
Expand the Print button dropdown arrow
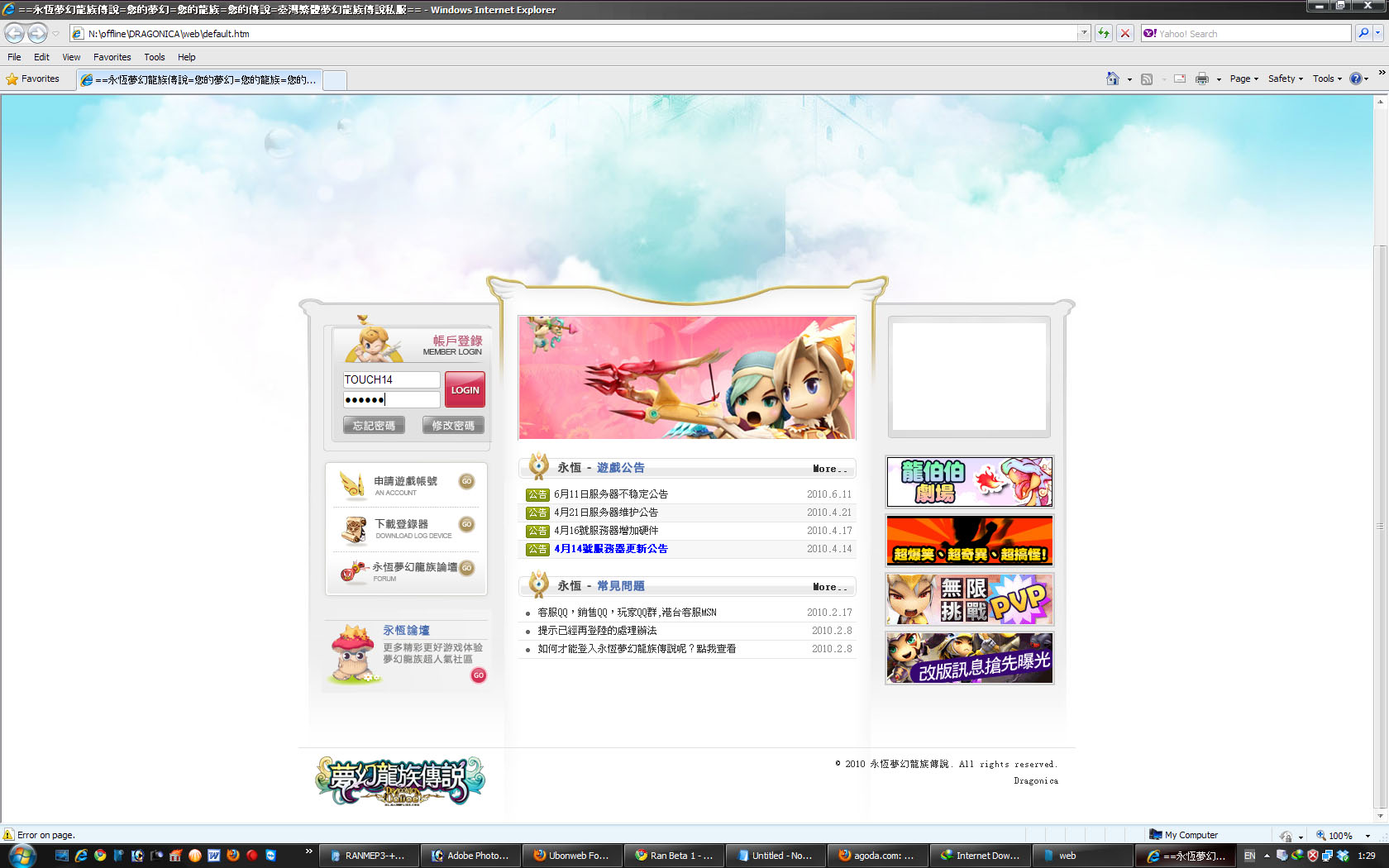(1219, 79)
